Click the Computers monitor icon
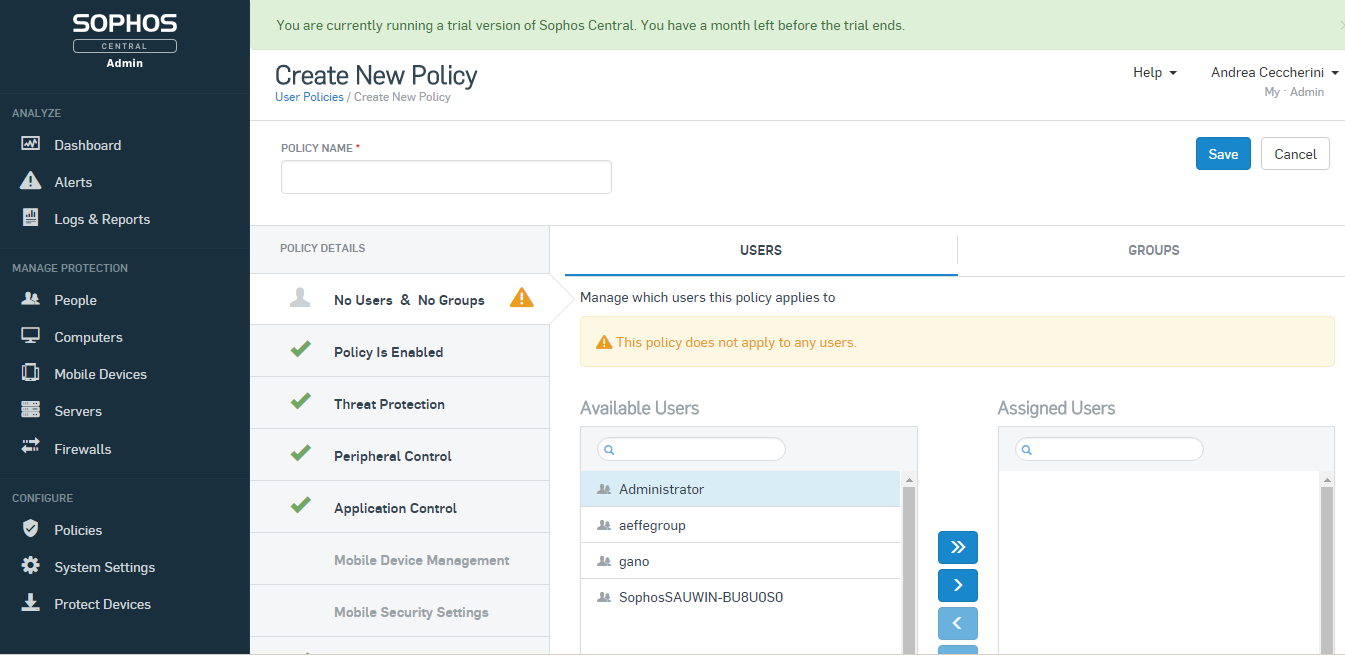 [x=30, y=336]
